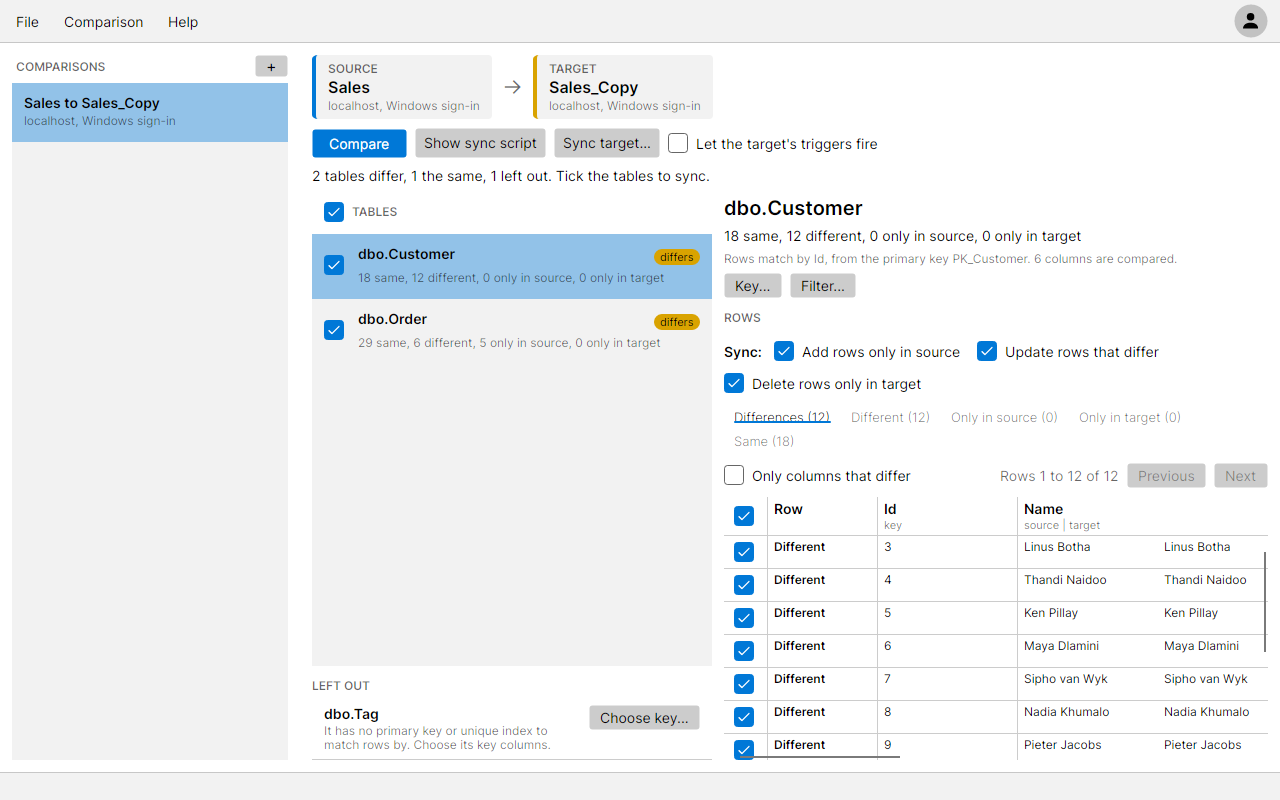The image size is (1280, 800).
Task: Open the Comparison menu
Action: click(x=104, y=22)
